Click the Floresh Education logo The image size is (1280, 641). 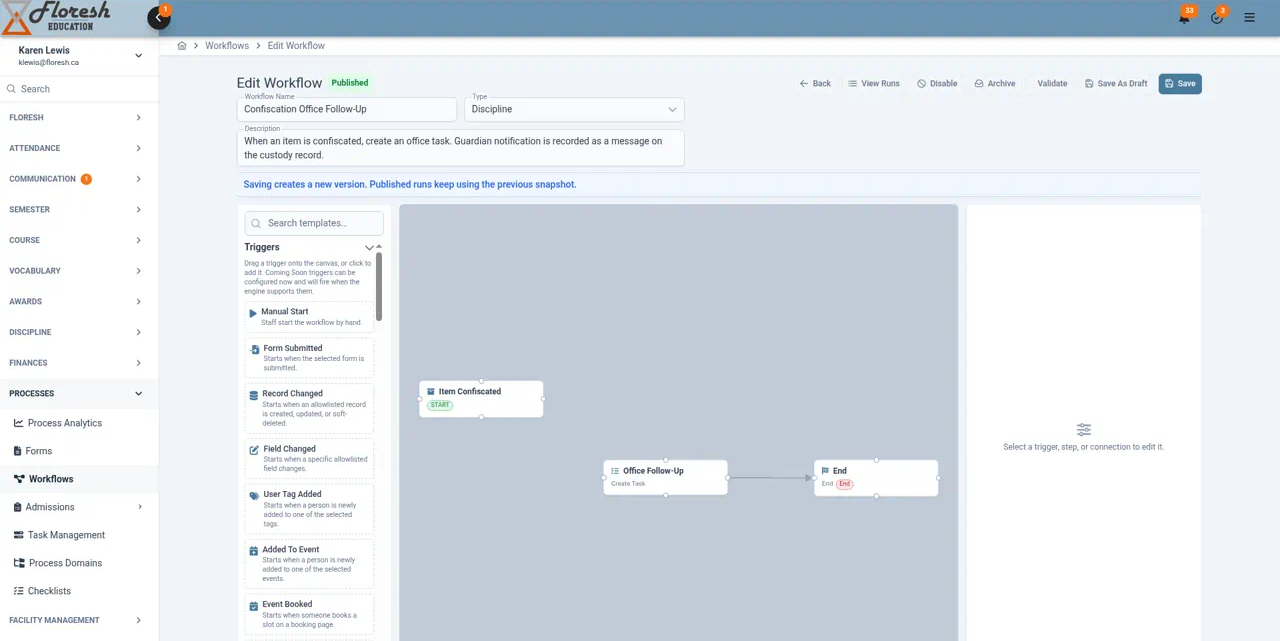pyautogui.click(x=55, y=18)
